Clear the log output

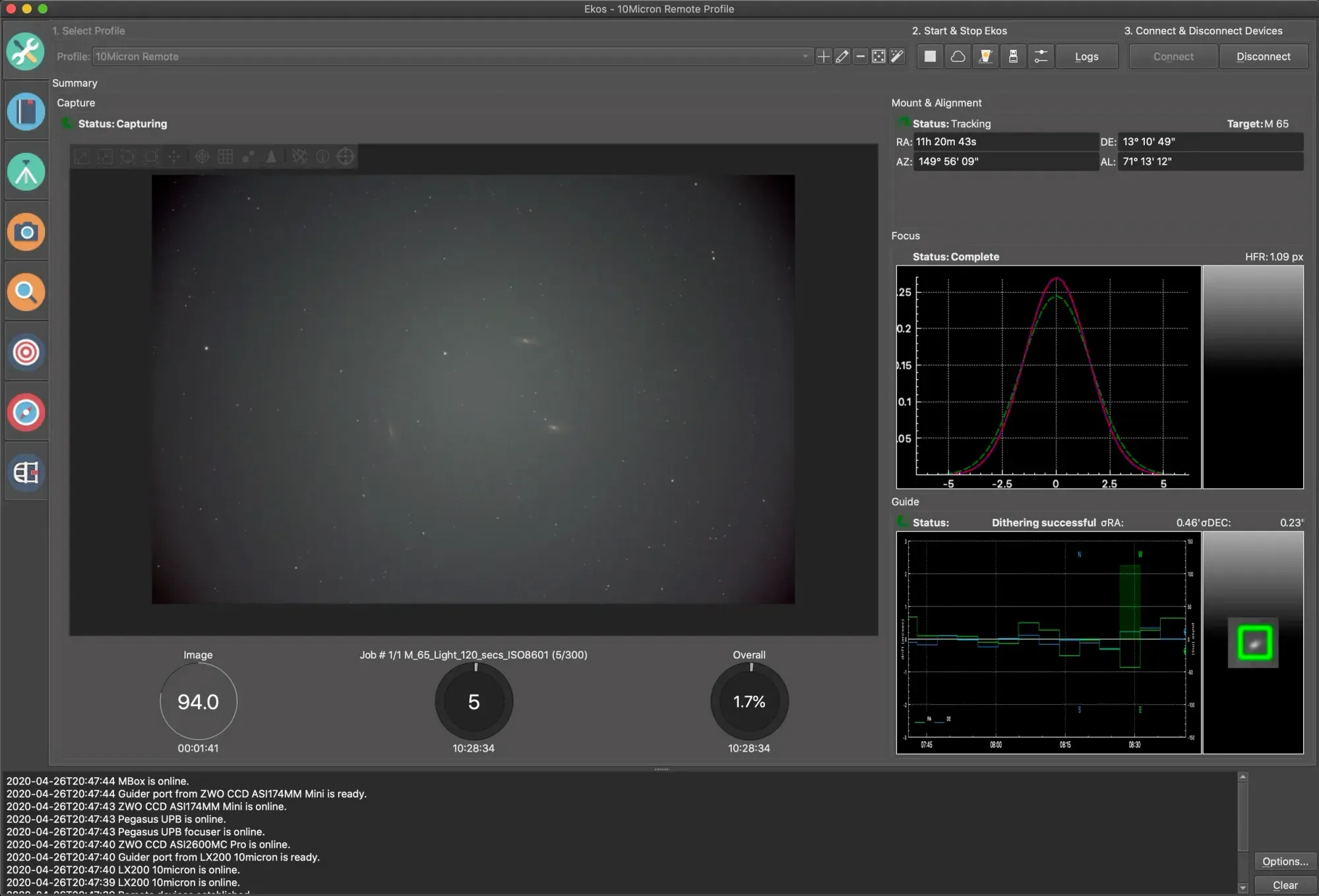[1285, 885]
